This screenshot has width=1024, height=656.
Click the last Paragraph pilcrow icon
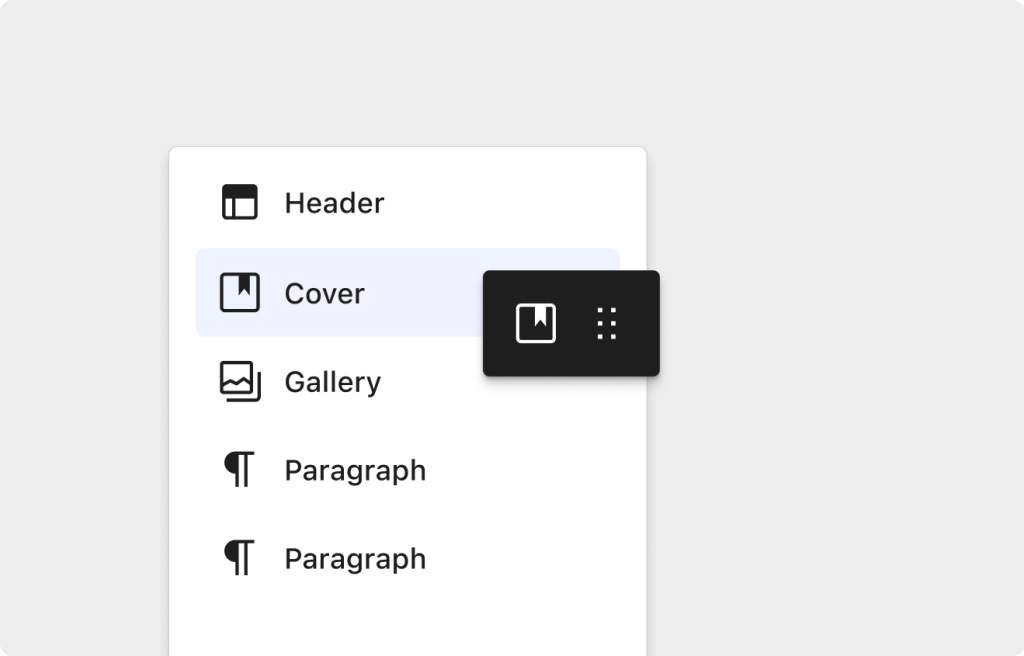pos(240,558)
